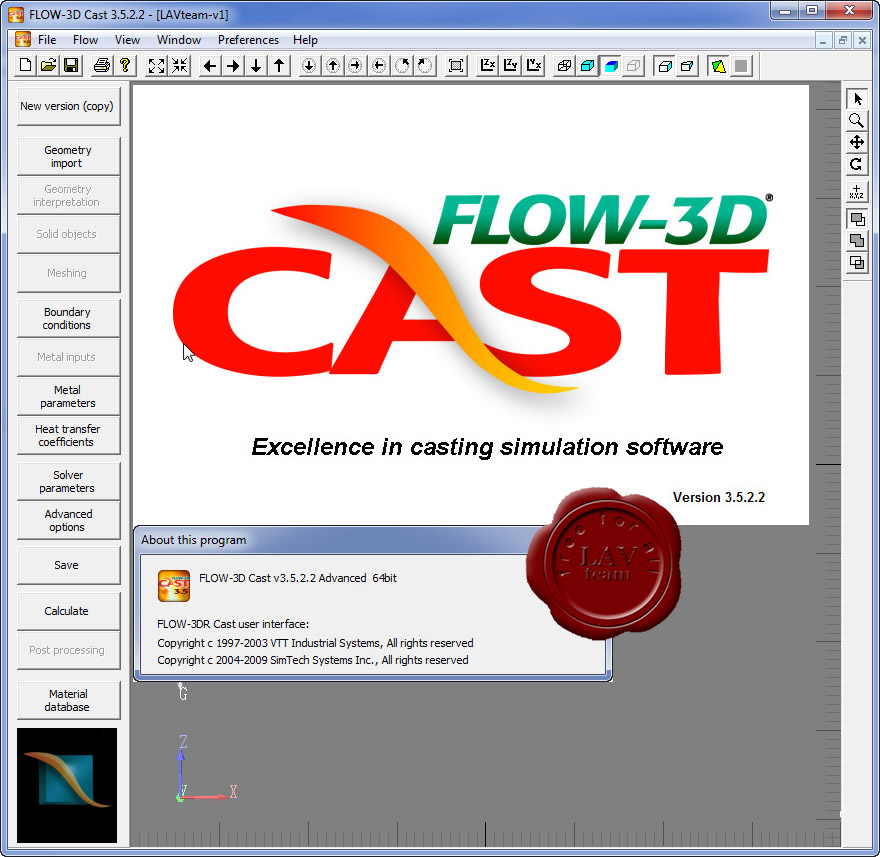Click the green and yellow shapes icon
This screenshot has height=857, width=880.
pos(718,66)
